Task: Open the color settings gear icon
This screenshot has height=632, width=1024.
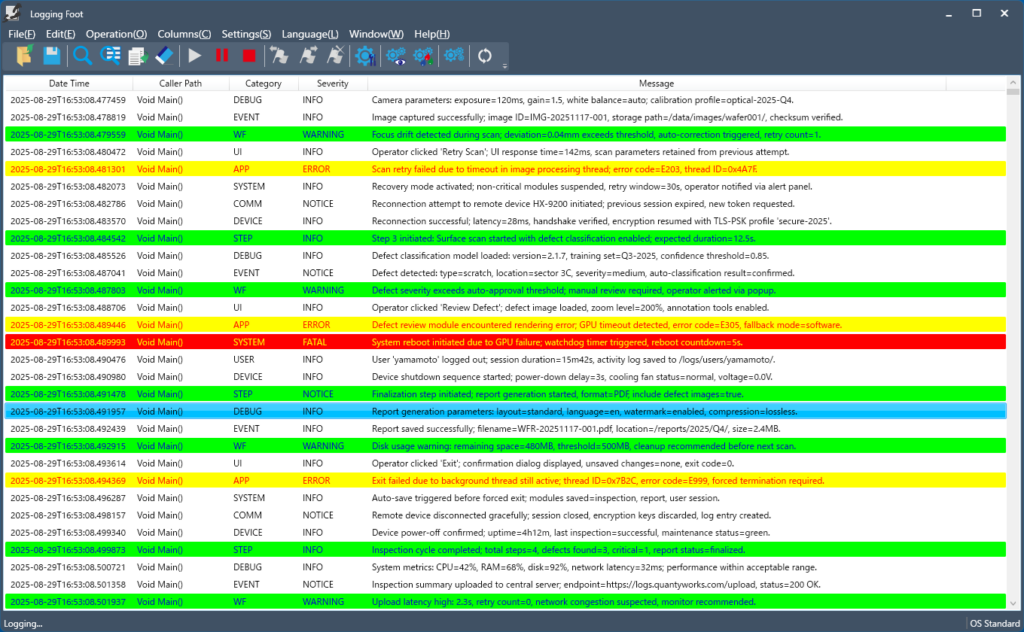Action: 422,56
